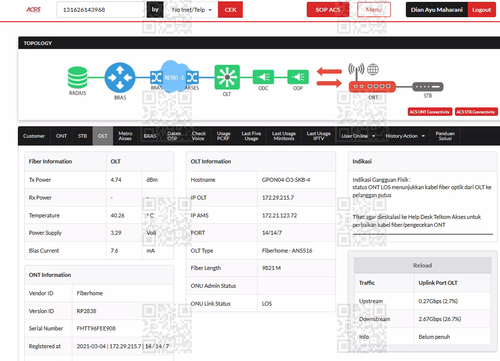Open the BRAS tab
The height and width of the screenshot is (361, 500).
click(x=150, y=136)
